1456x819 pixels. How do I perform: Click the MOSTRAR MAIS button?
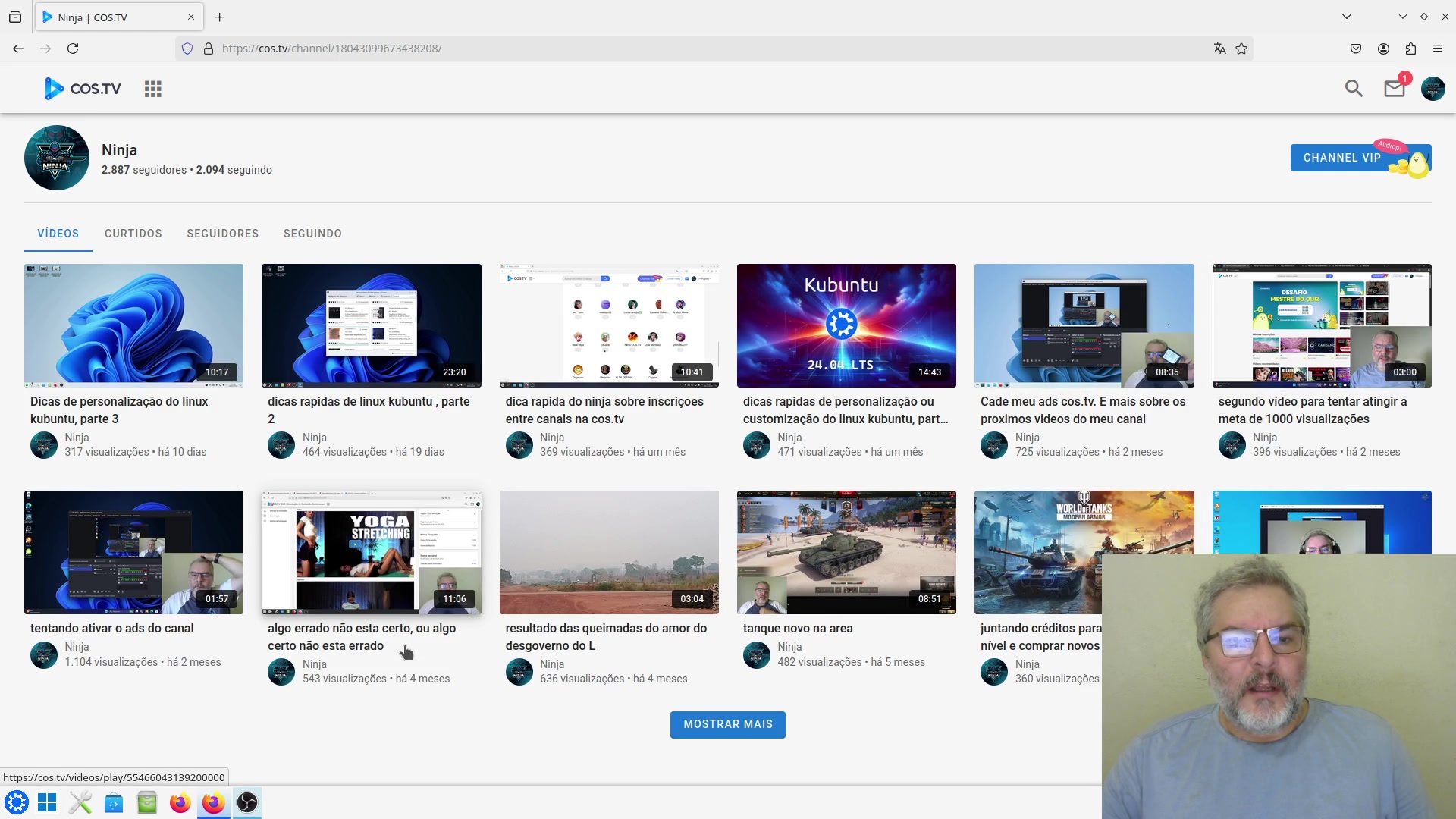point(727,724)
